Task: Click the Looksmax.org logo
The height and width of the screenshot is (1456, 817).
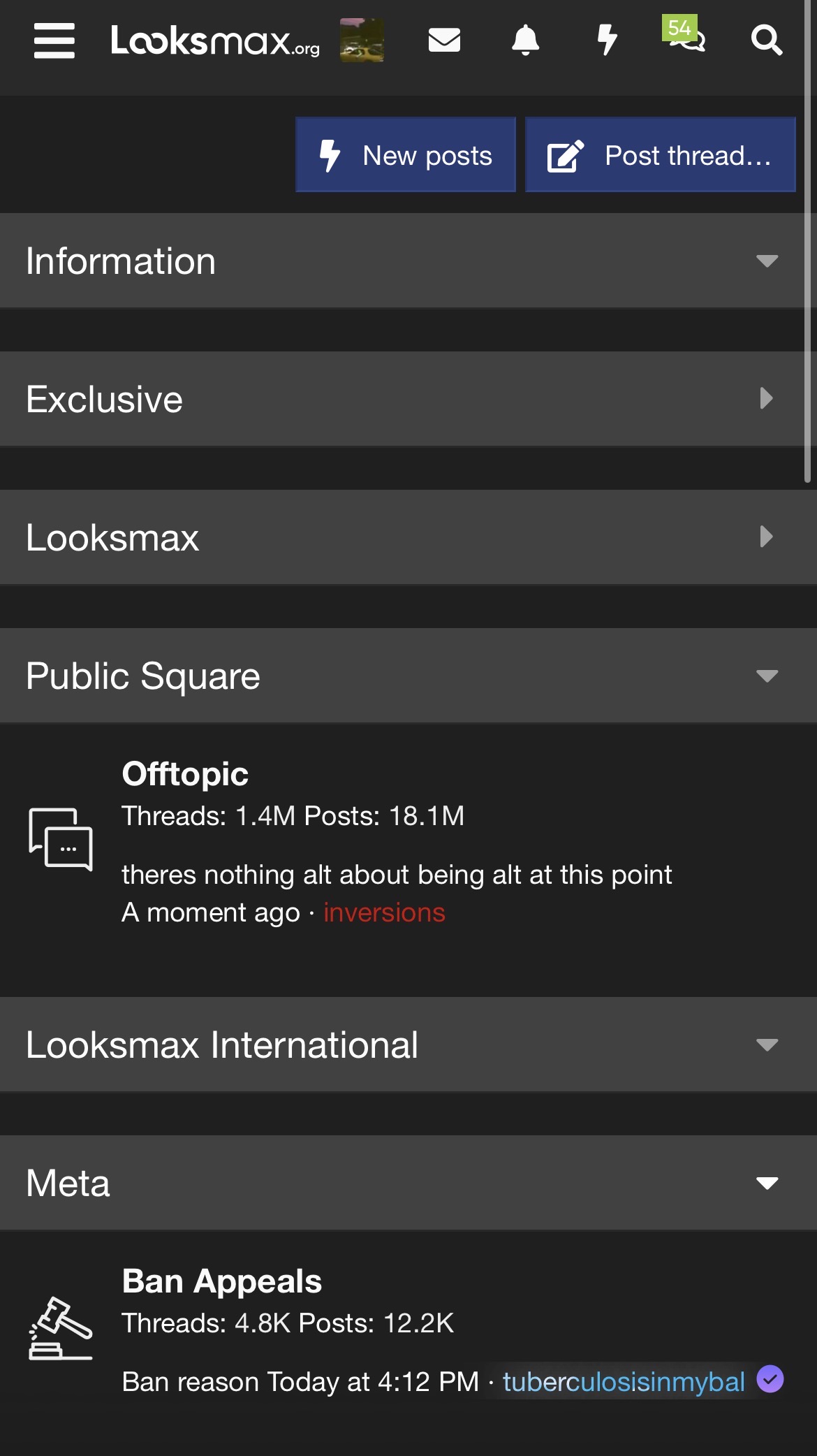Action: tap(215, 41)
